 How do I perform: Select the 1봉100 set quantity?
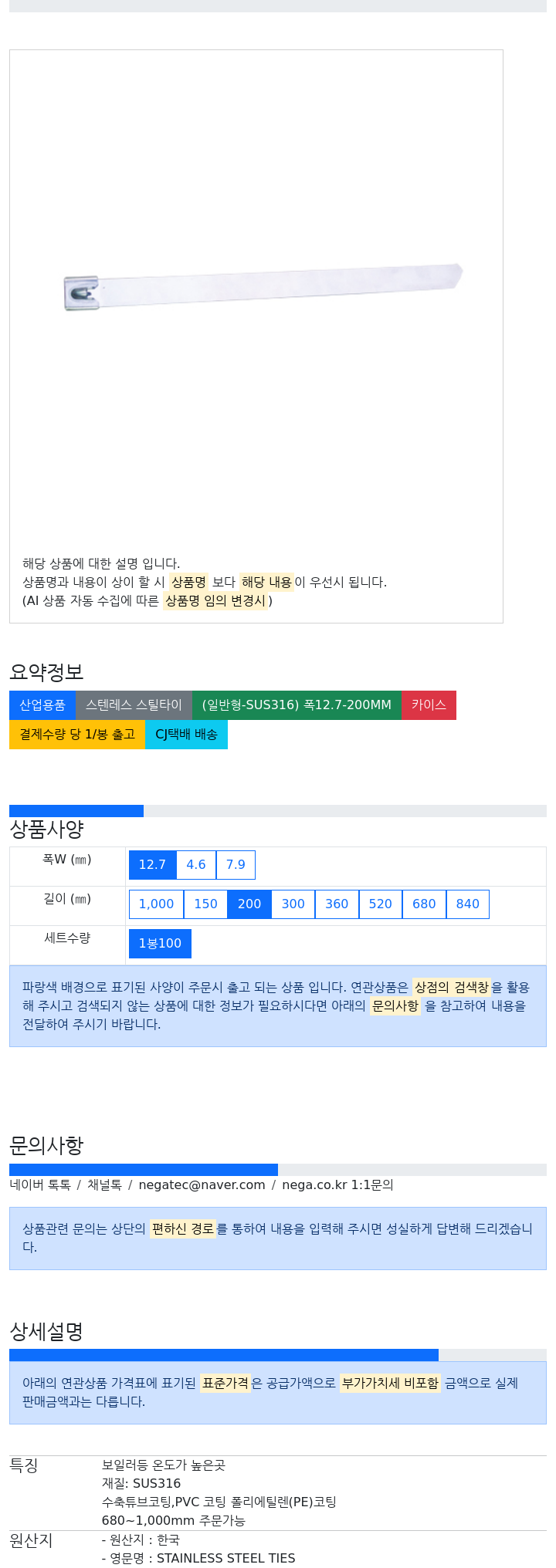click(160, 944)
